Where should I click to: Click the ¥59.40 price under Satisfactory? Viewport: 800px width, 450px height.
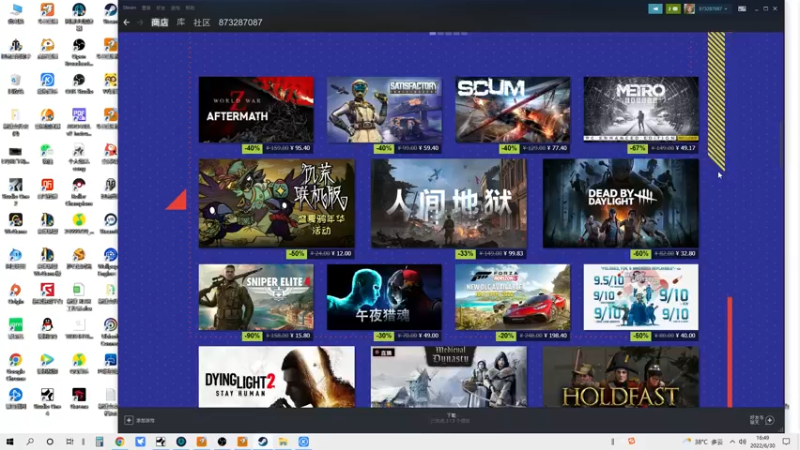(428, 148)
